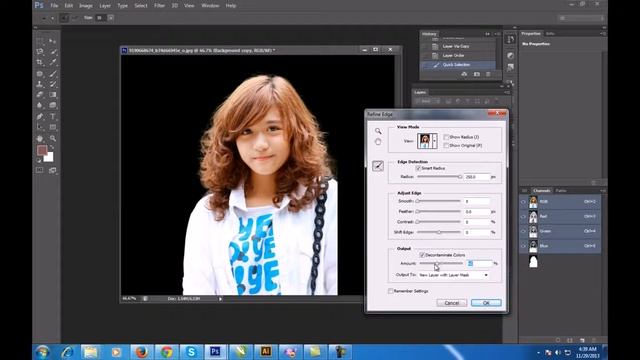This screenshot has height=360, width=640.
Task: Select the Hand tool in the toolbox
Action: coord(40,138)
